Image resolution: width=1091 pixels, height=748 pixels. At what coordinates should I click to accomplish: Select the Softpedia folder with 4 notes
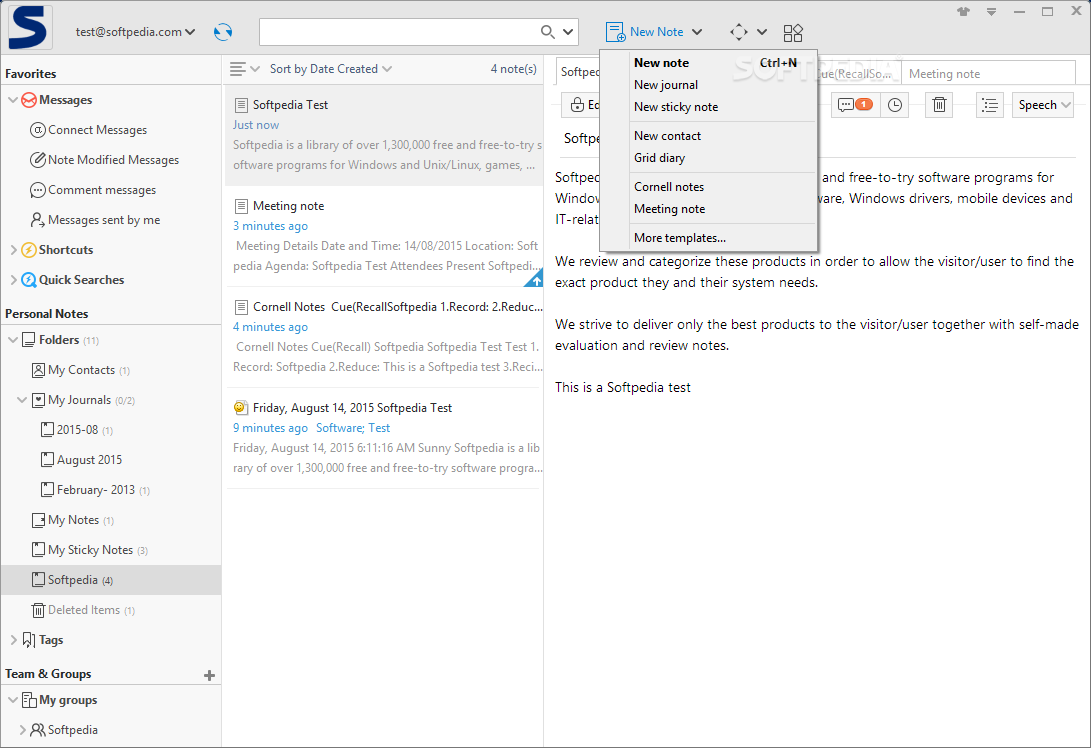pyautogui.click(x=111, y=580)
